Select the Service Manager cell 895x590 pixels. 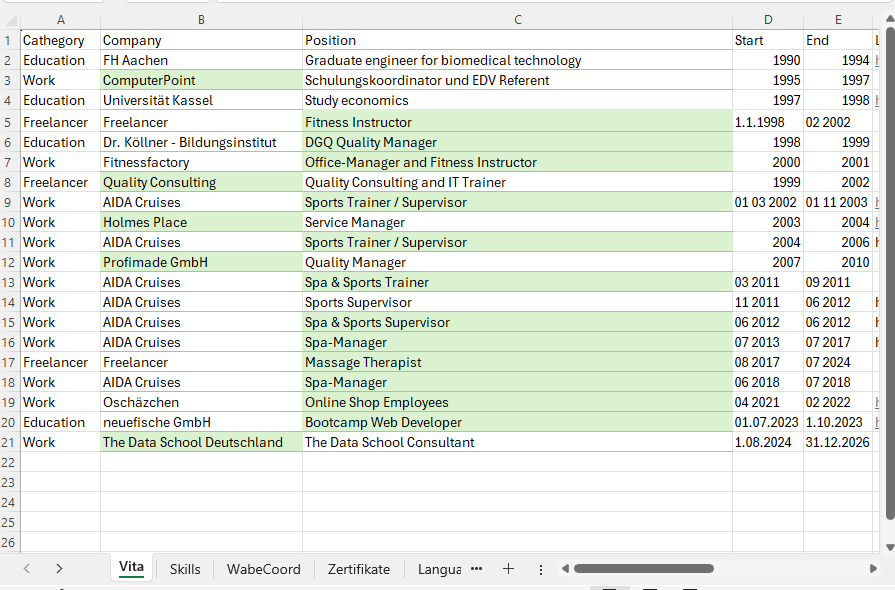[x=518, y=223]
